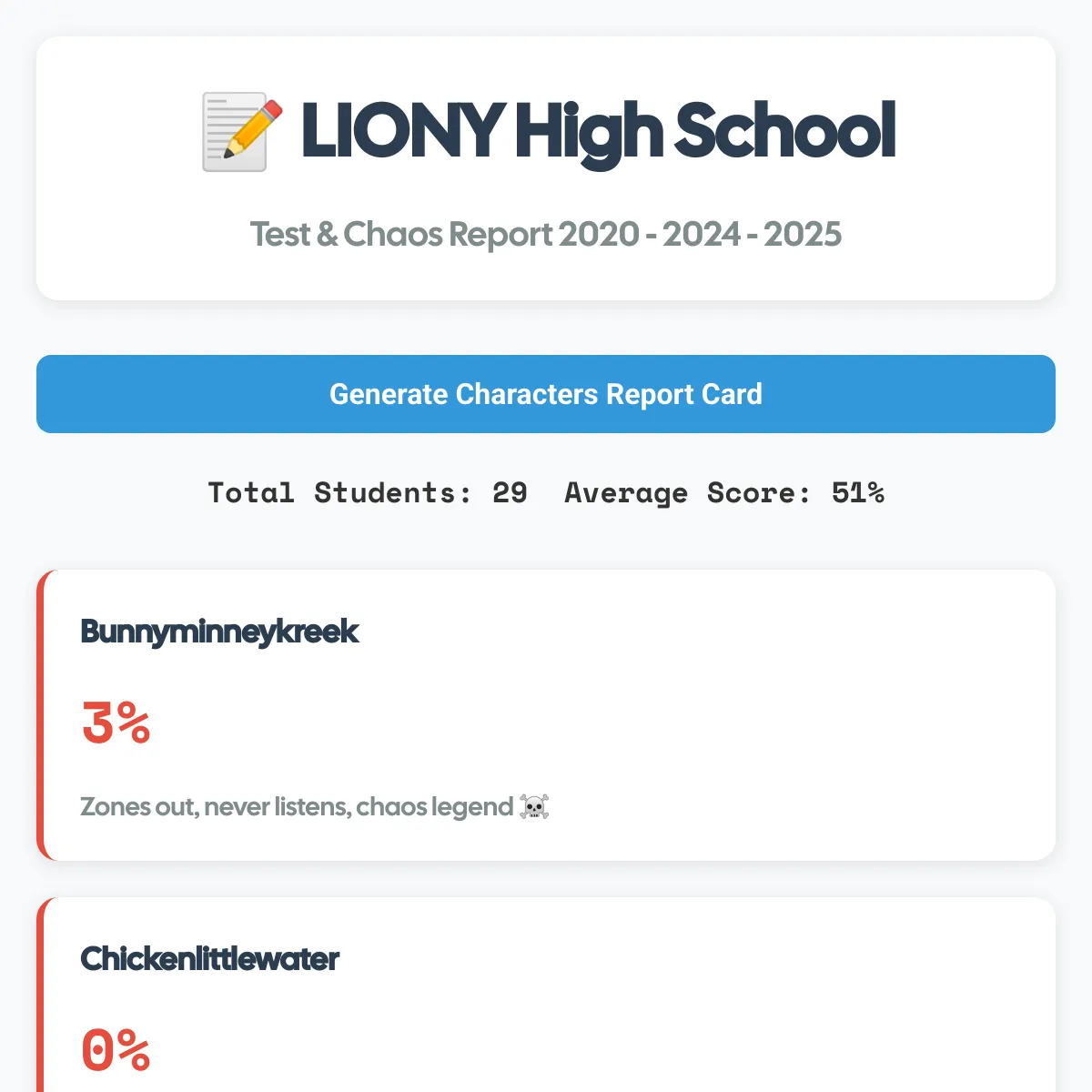The width and height of the screenshot is (1092, 1092).
Task: Click the year '2025' in the subtitle
Action: (x=803, y=234)
